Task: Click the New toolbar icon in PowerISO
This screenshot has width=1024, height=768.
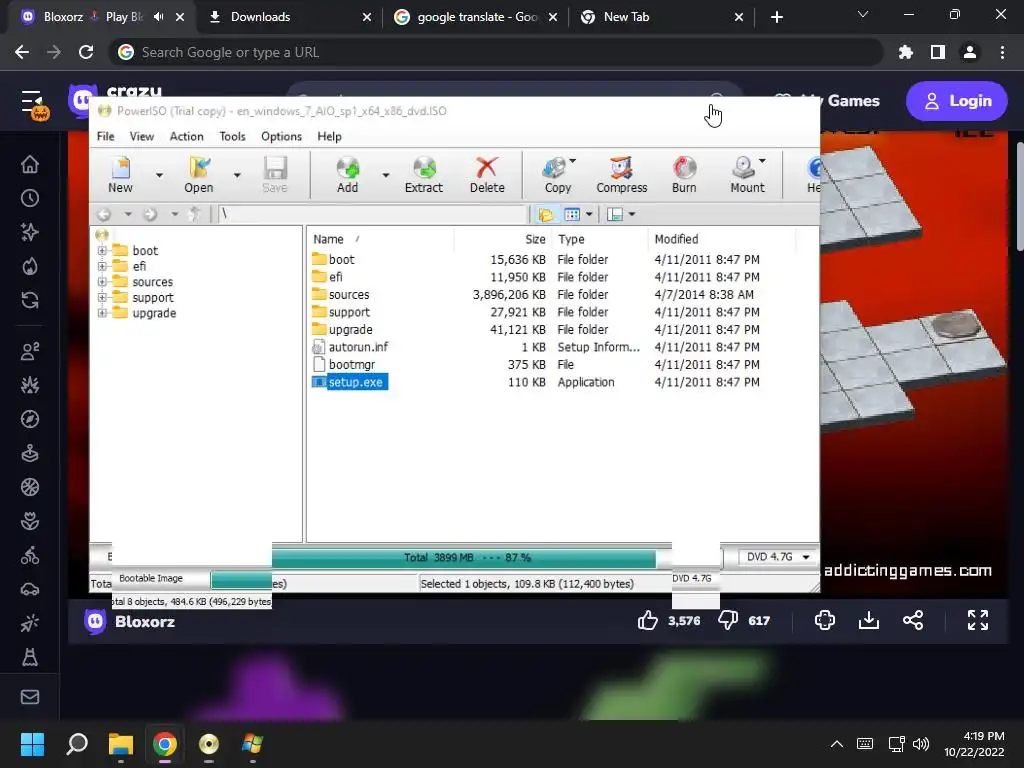Action: (x=121, y=175)
